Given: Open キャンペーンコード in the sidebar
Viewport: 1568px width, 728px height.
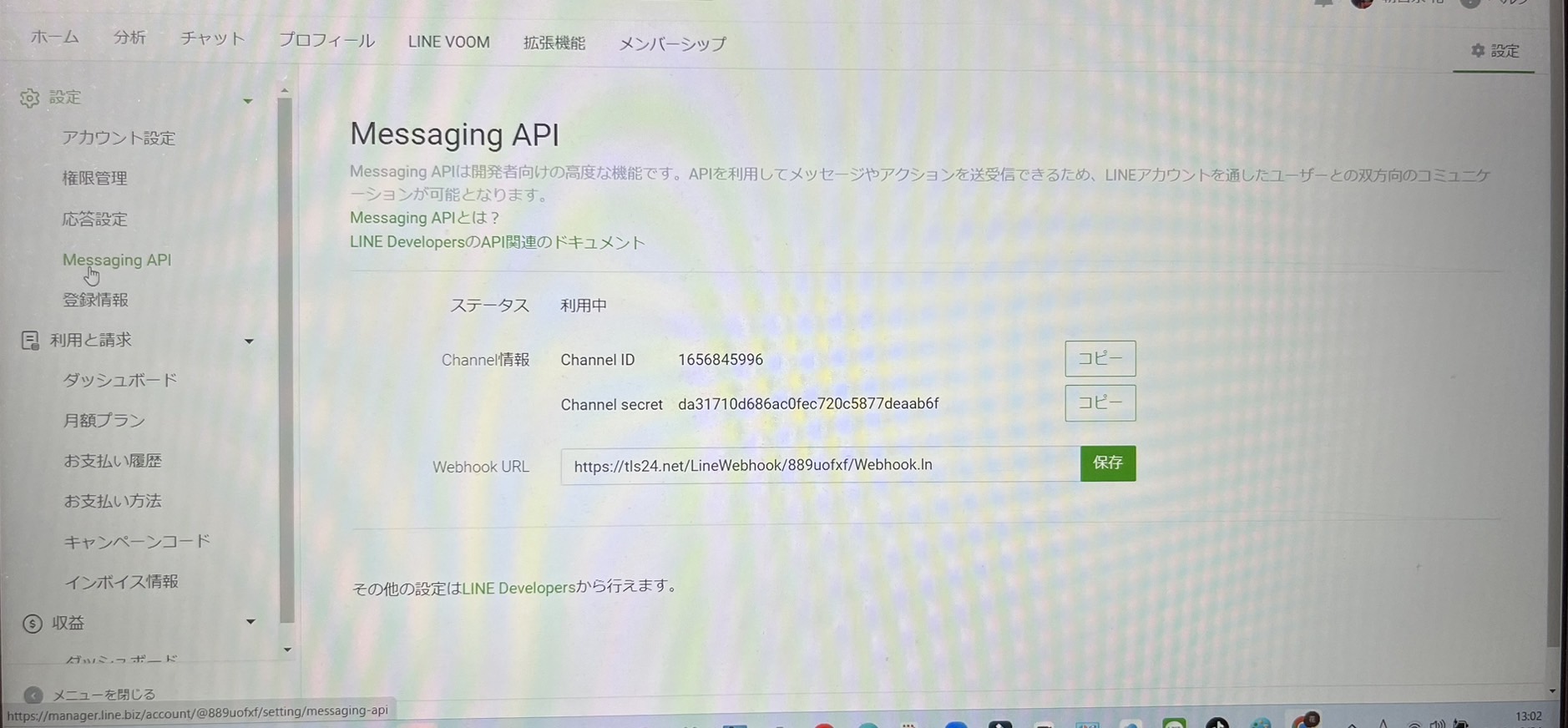Looking at the screenshot, I should (137, 541).
